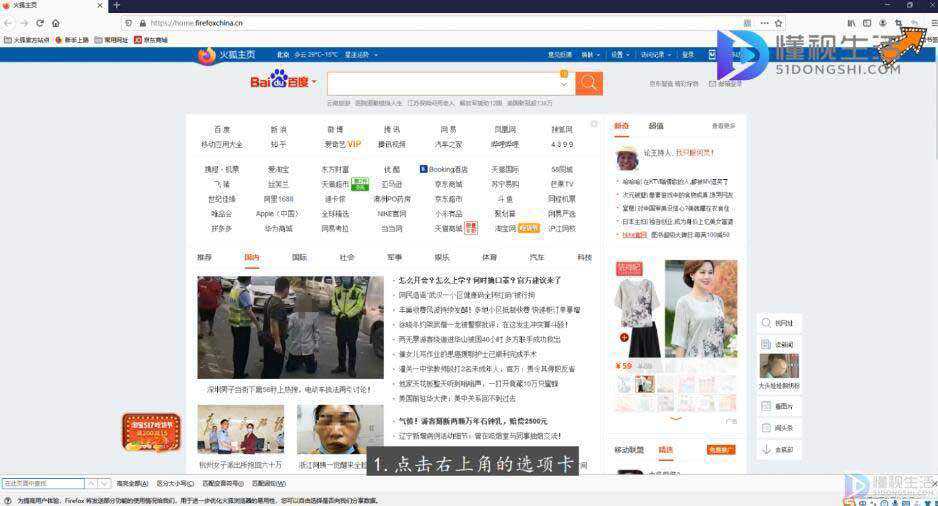Viewport: 938px width, 506px height.
Task: Open 火狐官方站点 bookmark folder
Action: [x=27, y=40]
